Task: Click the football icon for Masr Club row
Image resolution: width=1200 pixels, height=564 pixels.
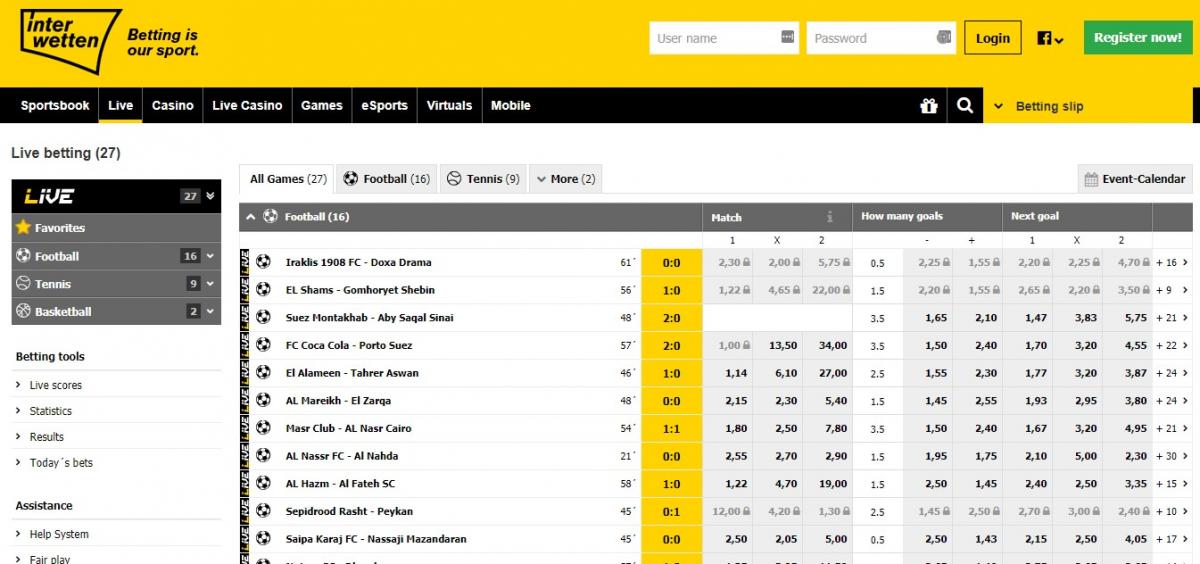Action: click(x=263, y=428)
